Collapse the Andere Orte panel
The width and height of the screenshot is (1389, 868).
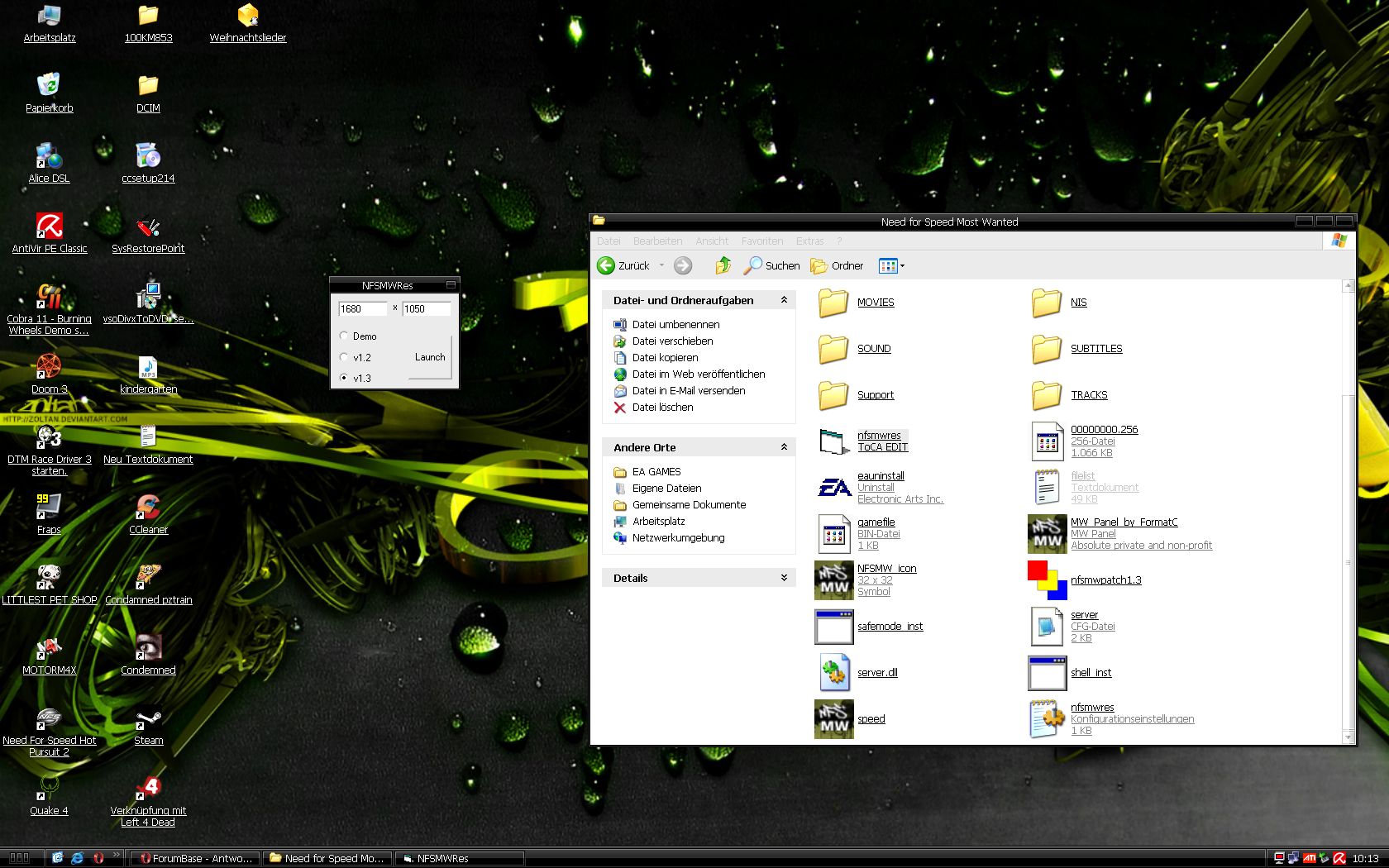point(784,447)
